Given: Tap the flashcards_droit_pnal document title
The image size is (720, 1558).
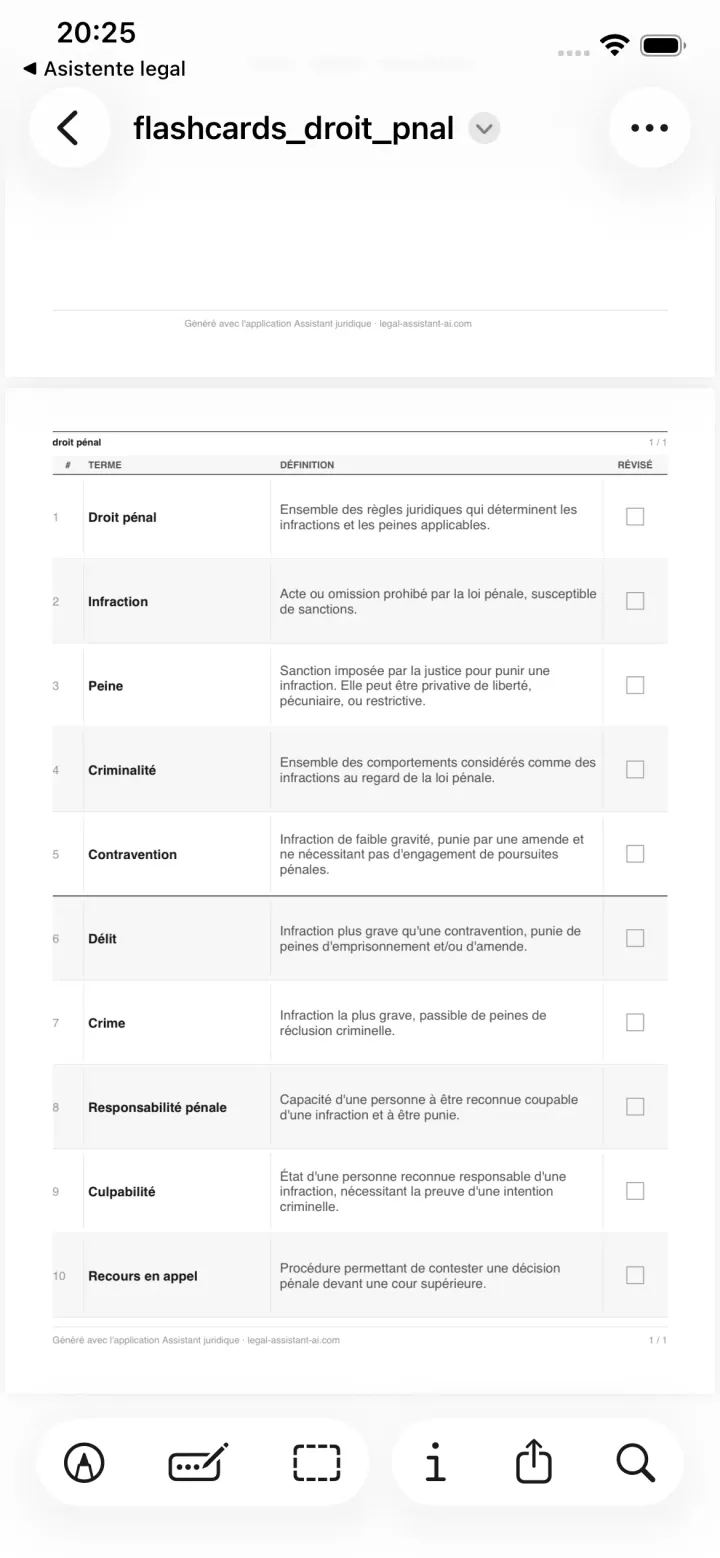Looking at the screenshot, I should pos(293,129).
